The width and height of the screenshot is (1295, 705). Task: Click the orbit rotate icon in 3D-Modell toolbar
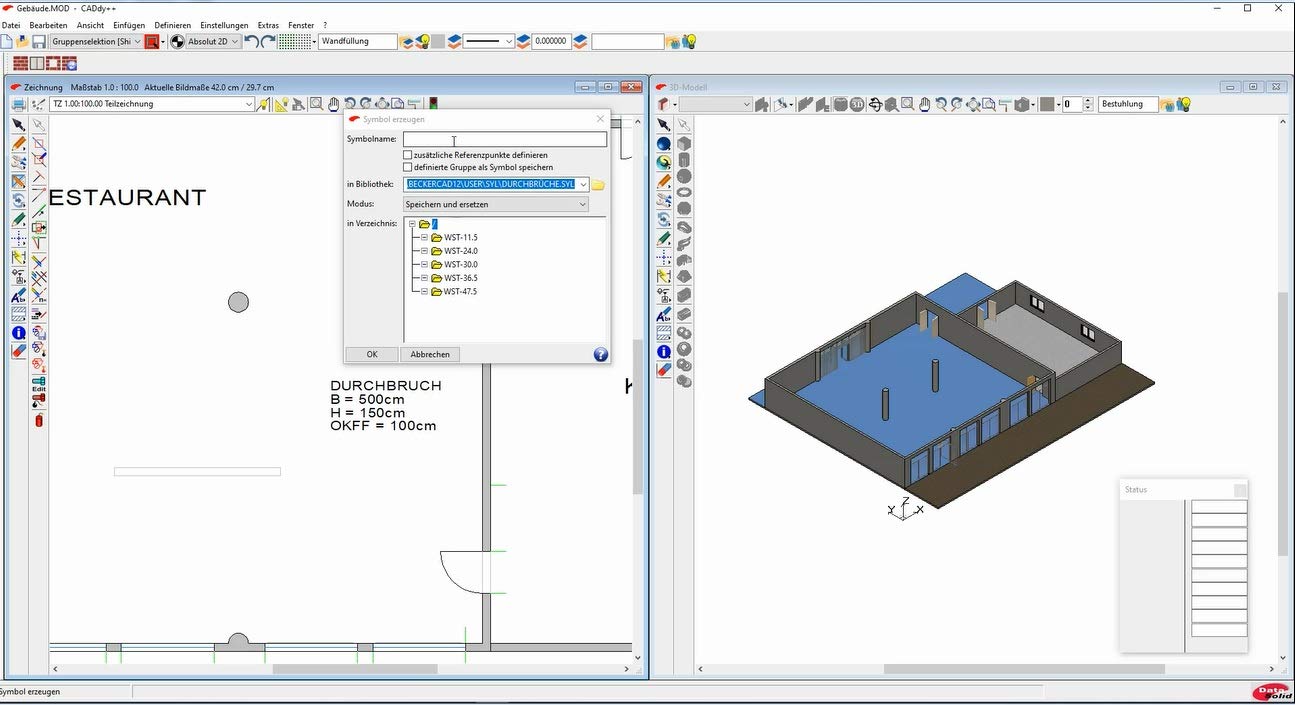[x=875, y=104]
